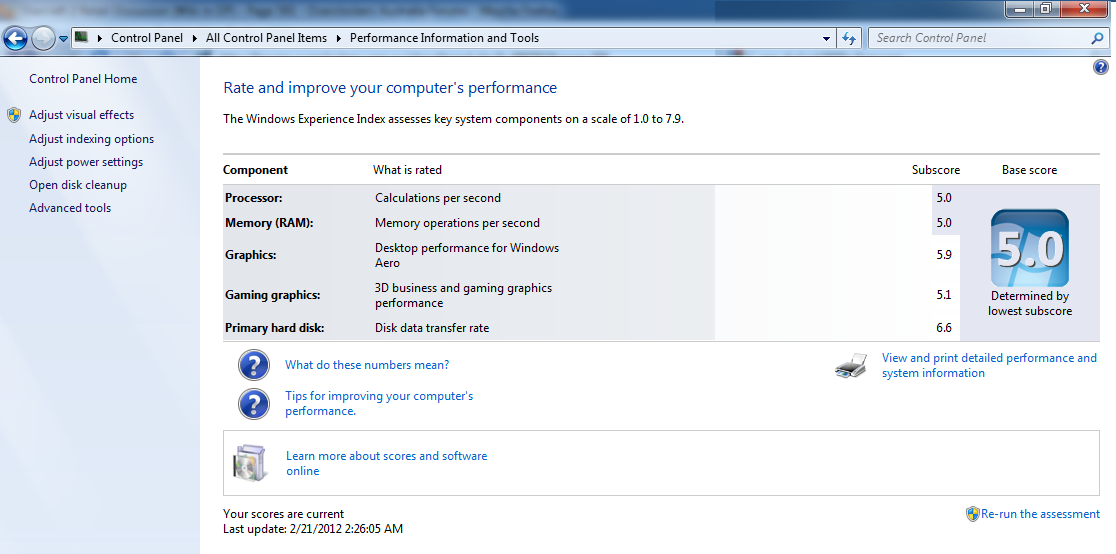Open address bar history dropdown
Screen dimensions: 1116x554
coord(826,38)
